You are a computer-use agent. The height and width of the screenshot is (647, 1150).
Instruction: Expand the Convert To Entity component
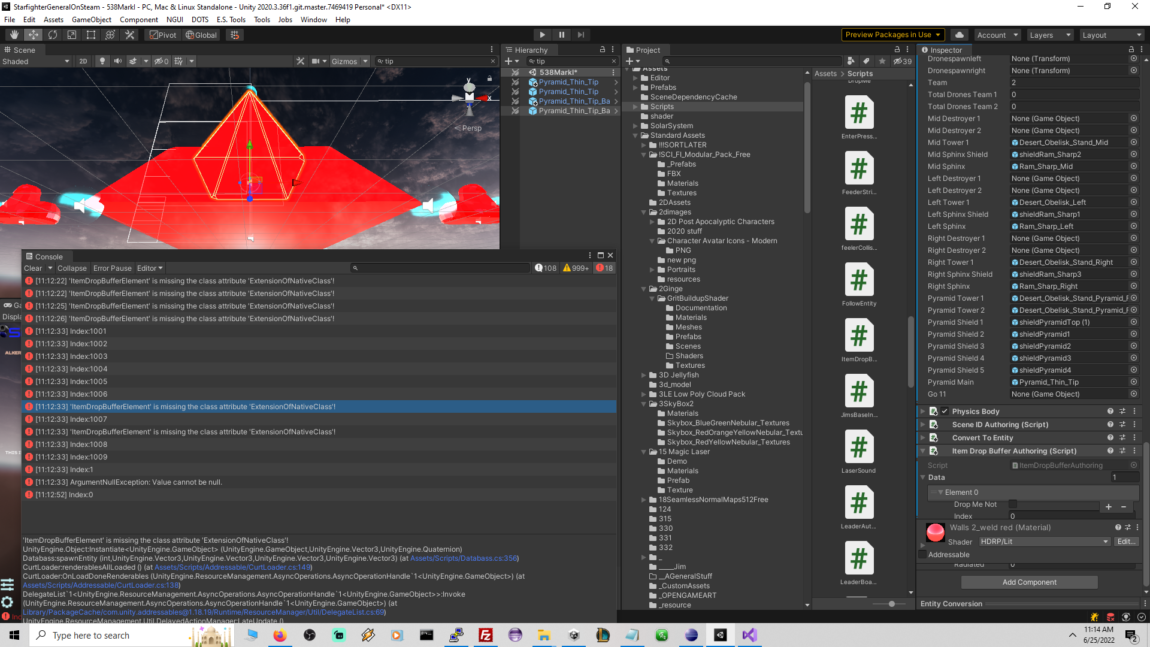click(x=922, y=438)
